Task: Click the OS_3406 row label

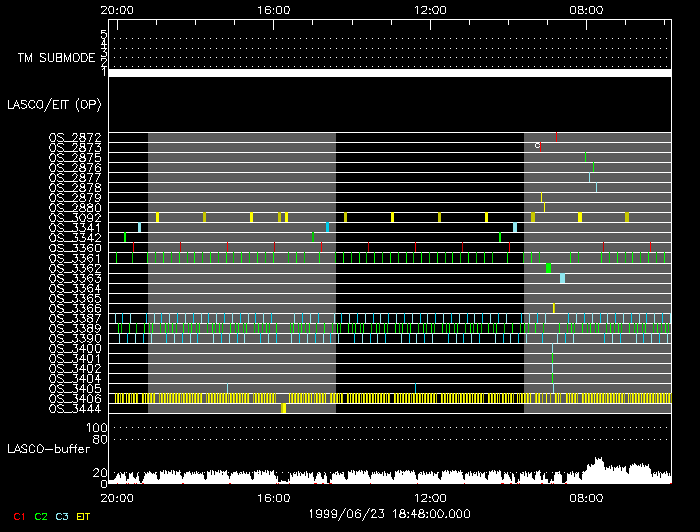Action: pyautogui.click(x=75, y=399)
